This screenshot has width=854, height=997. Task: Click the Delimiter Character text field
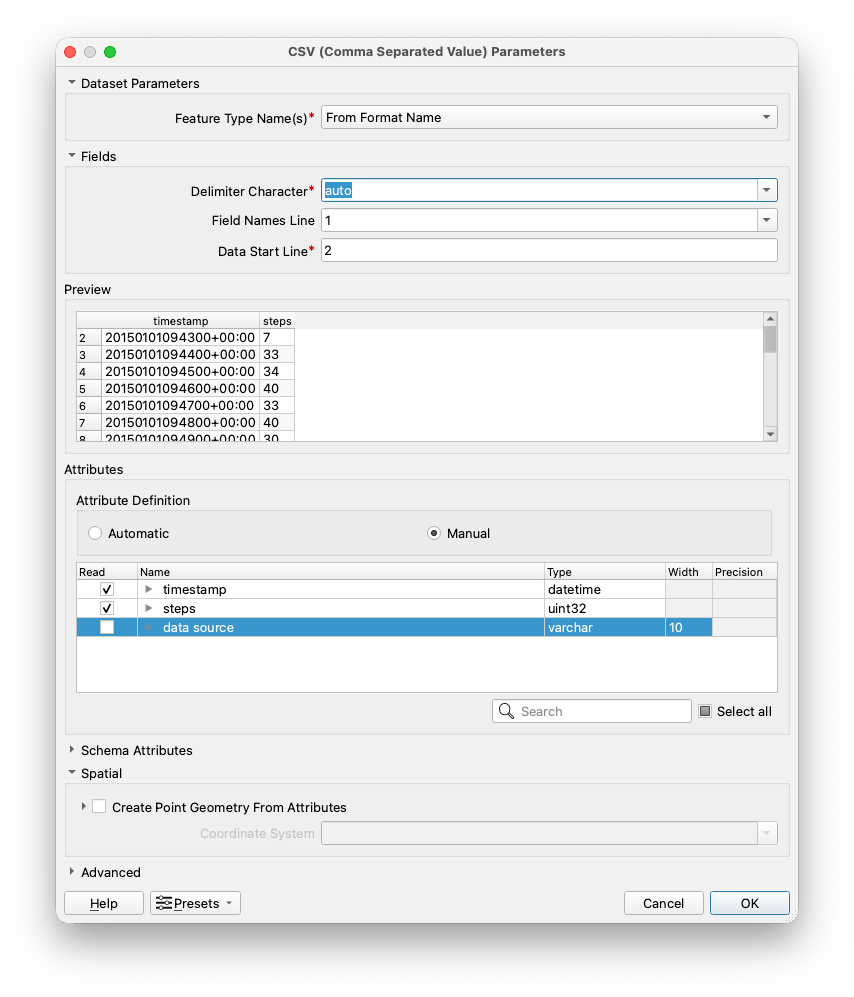pyautogui.click(x=539, y=190)
